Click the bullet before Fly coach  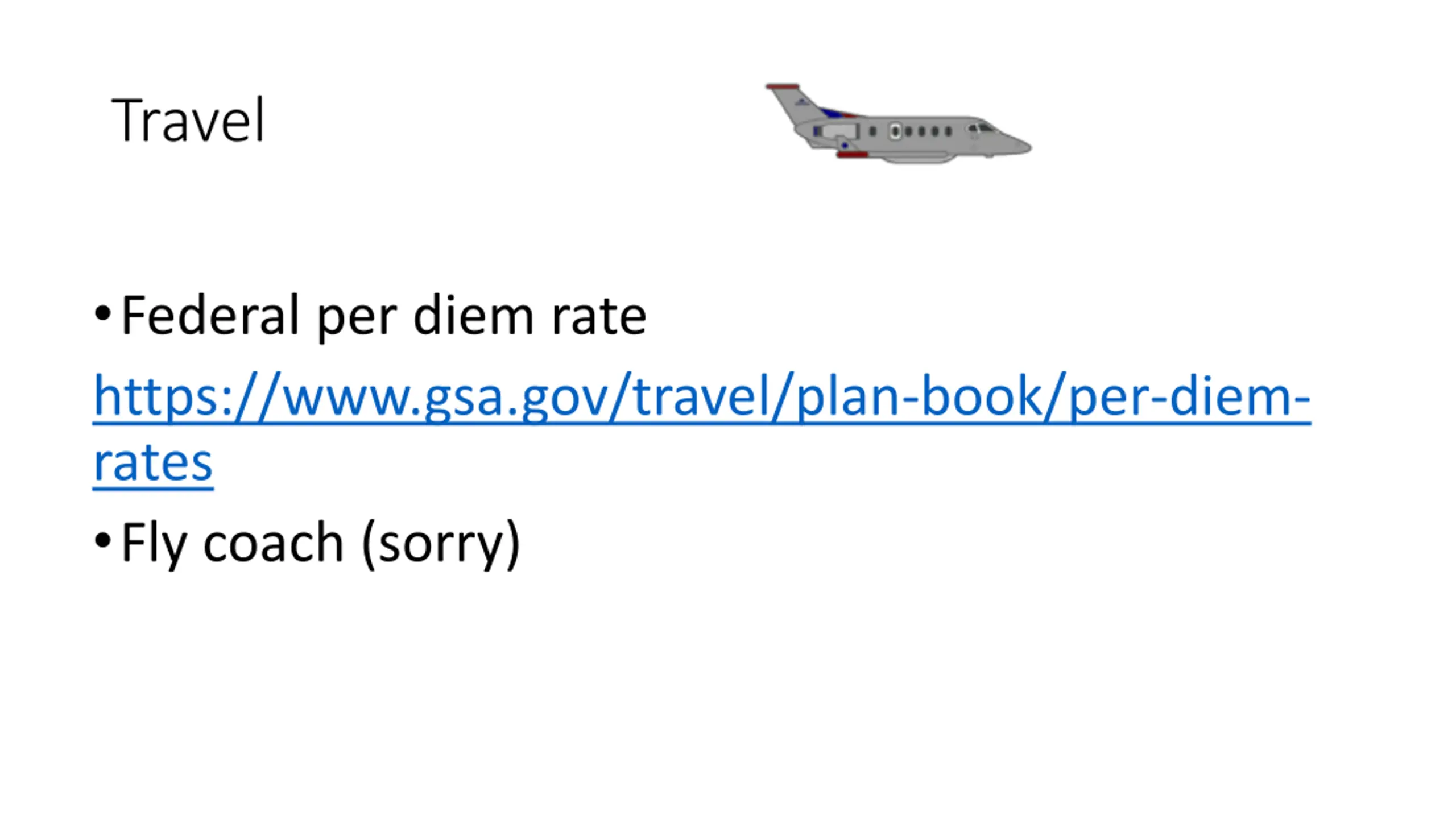click(x=102, y=541)
